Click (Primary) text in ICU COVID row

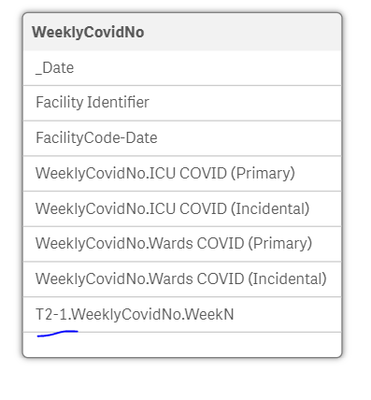point(263,173)
